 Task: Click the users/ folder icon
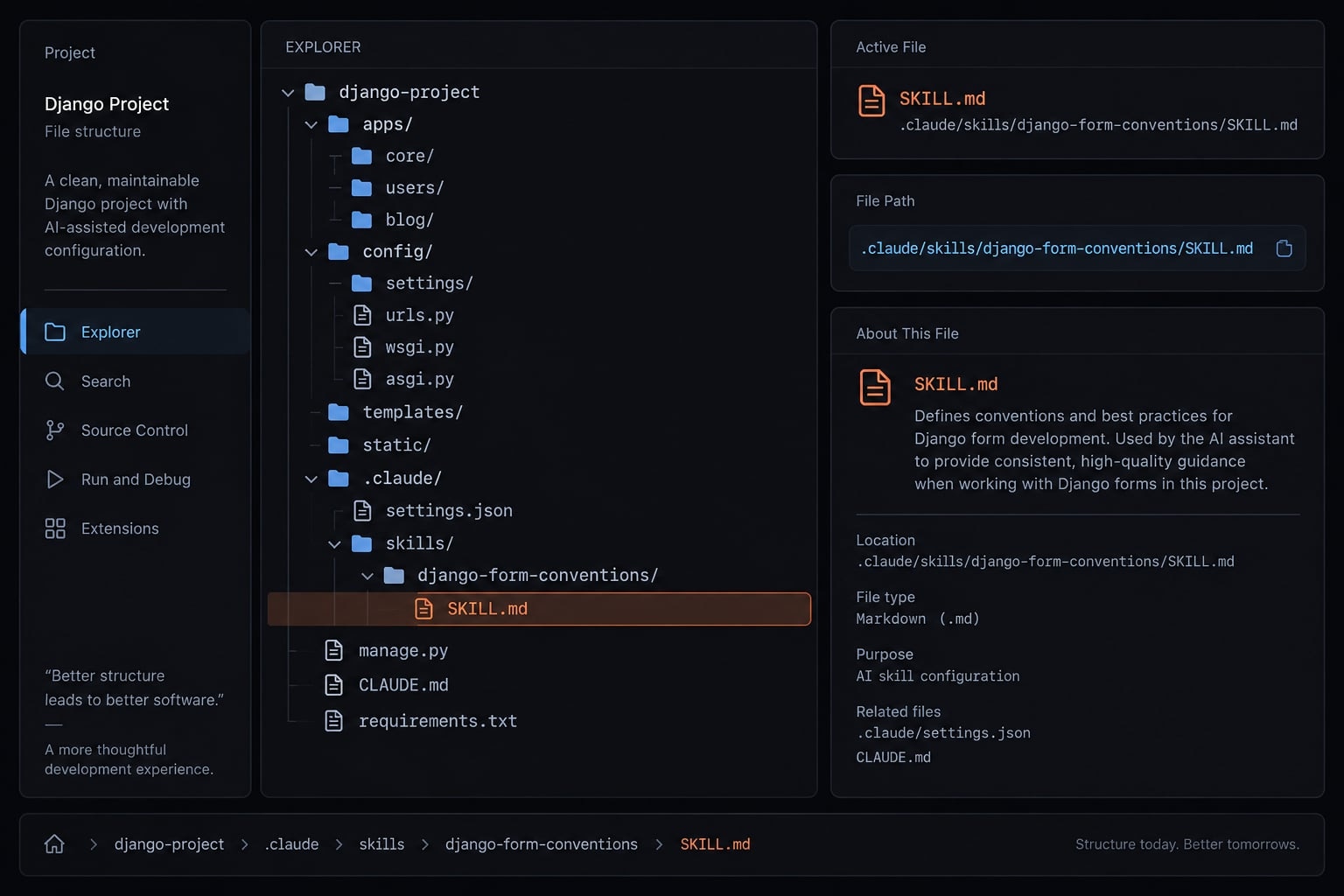(x=361, y=187)
